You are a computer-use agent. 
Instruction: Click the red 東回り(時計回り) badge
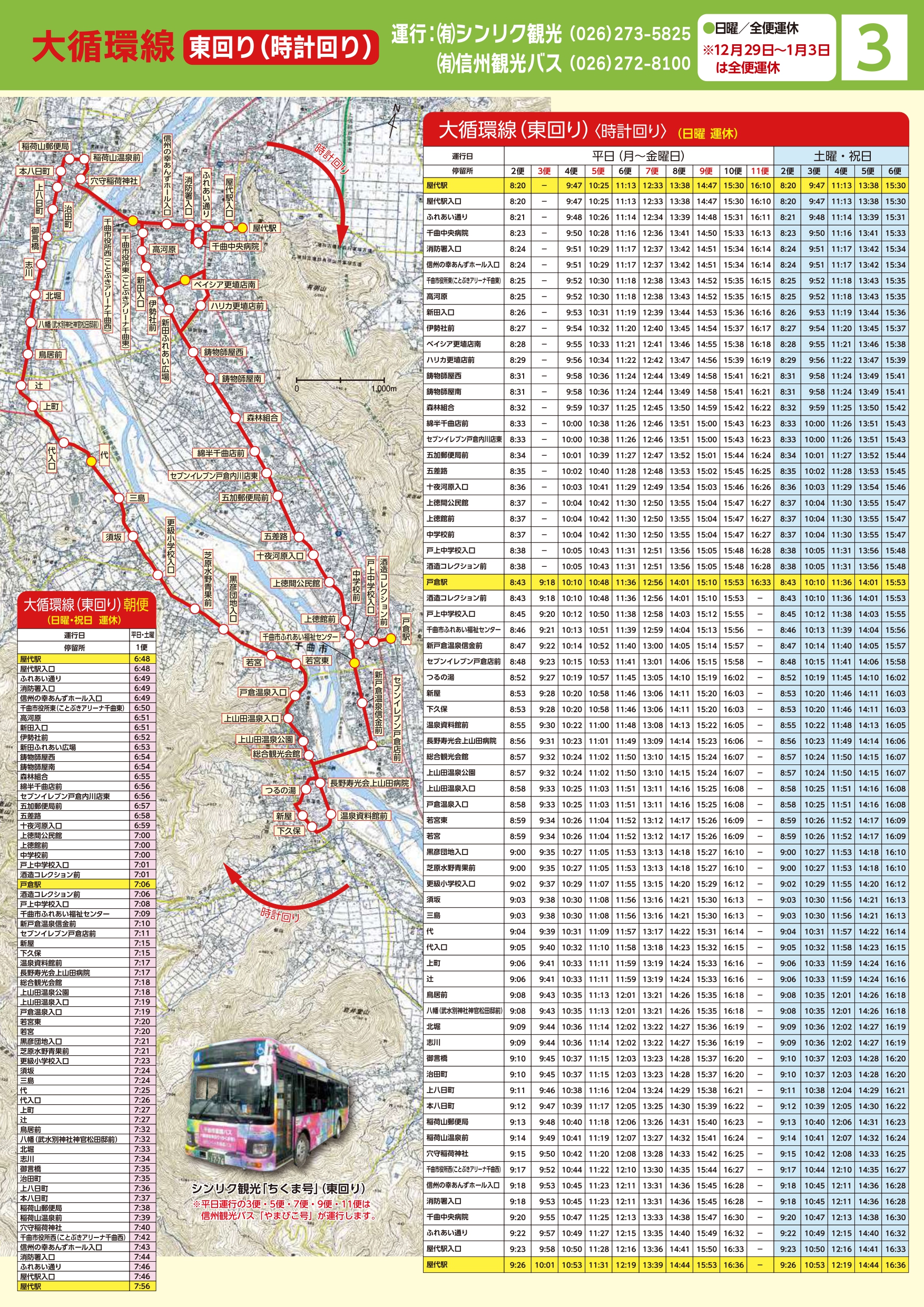(281, 47)
